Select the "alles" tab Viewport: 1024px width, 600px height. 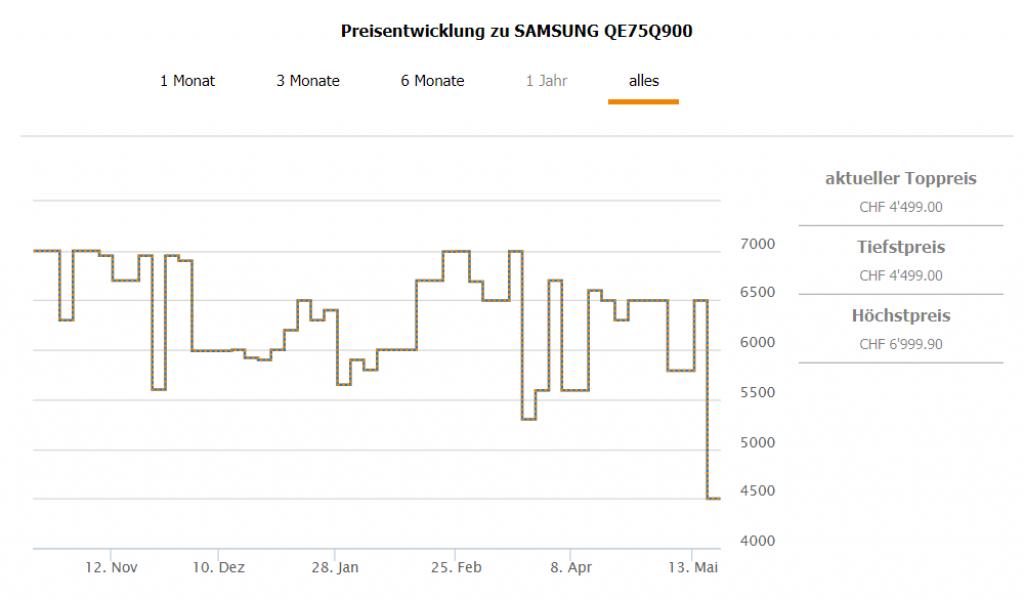[x=644, y=81]
